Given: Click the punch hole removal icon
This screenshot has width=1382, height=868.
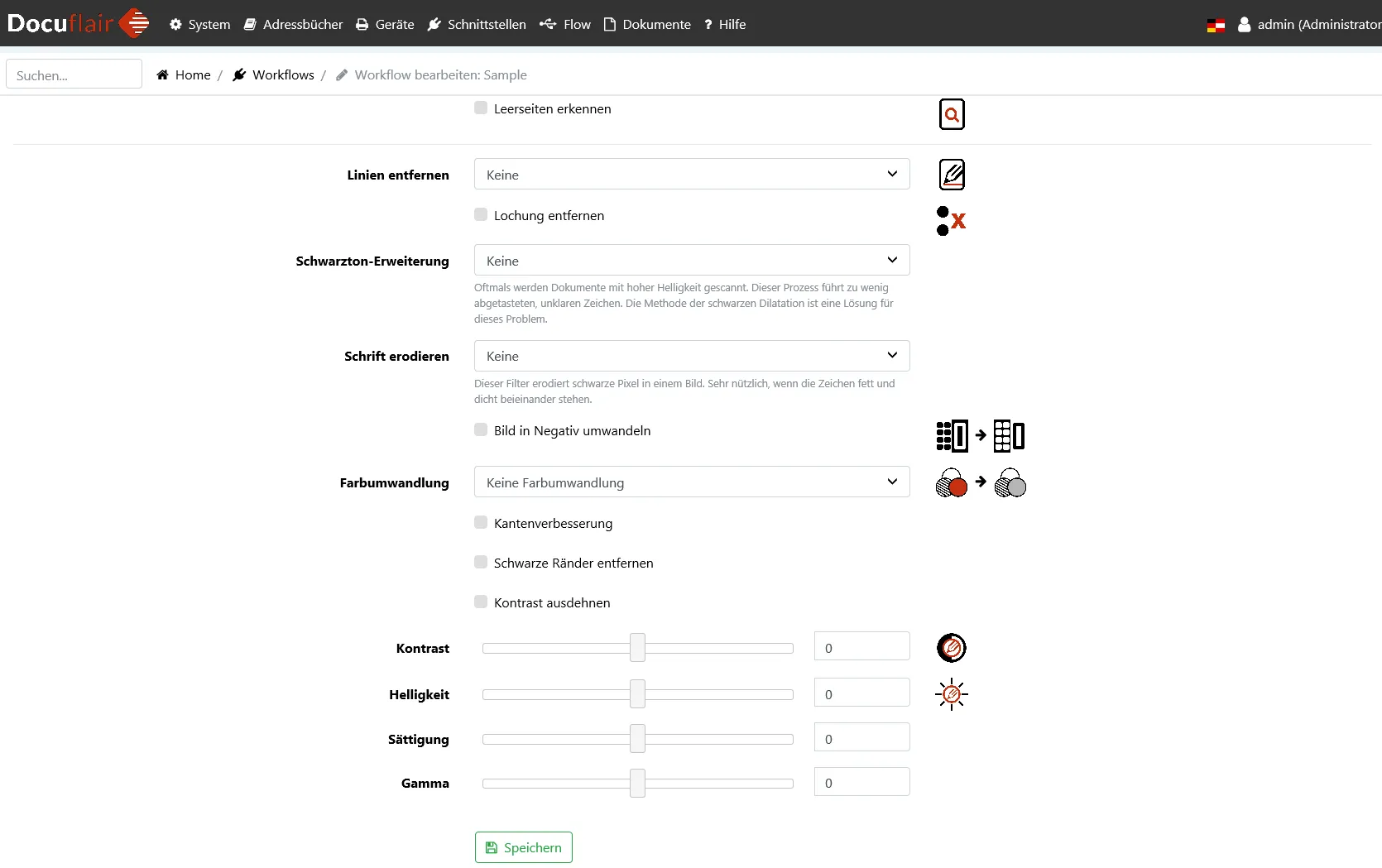Looking at the screenshot, I should click(951, 221).
